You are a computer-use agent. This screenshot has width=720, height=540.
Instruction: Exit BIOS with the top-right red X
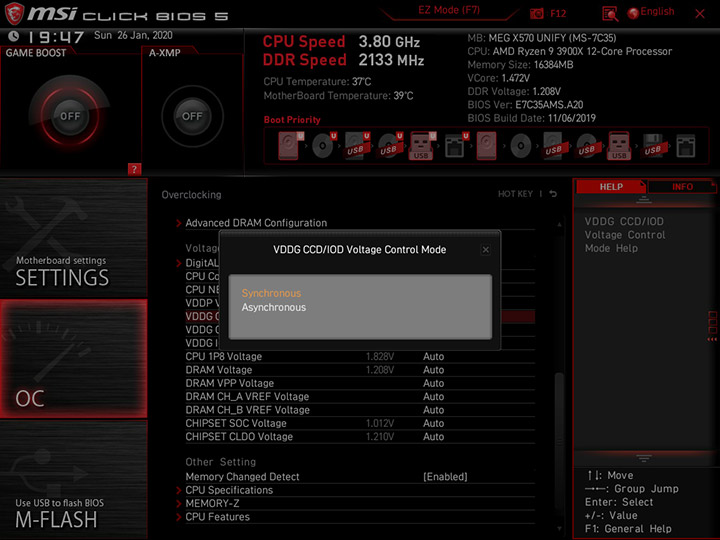pyautogui.click(x=700, y=13)
